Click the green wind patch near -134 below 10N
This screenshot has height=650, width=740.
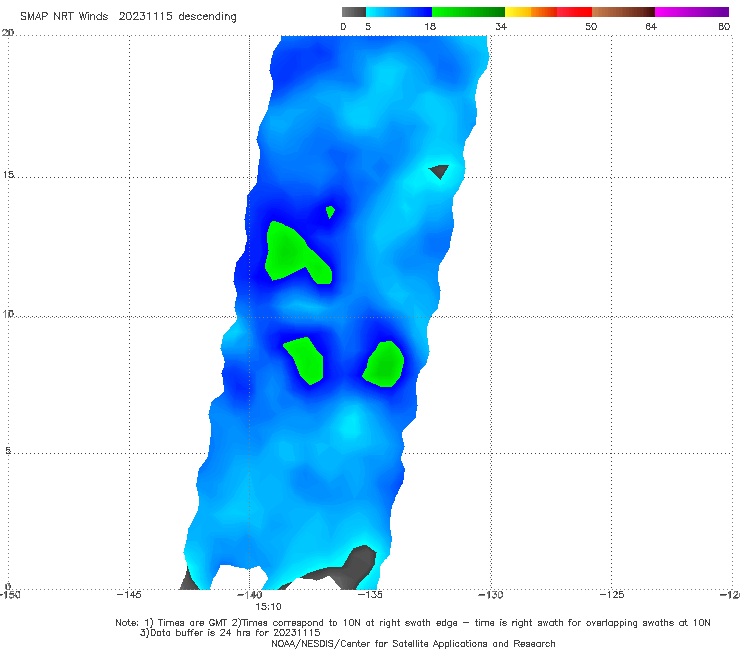click(x=384, y=364)
